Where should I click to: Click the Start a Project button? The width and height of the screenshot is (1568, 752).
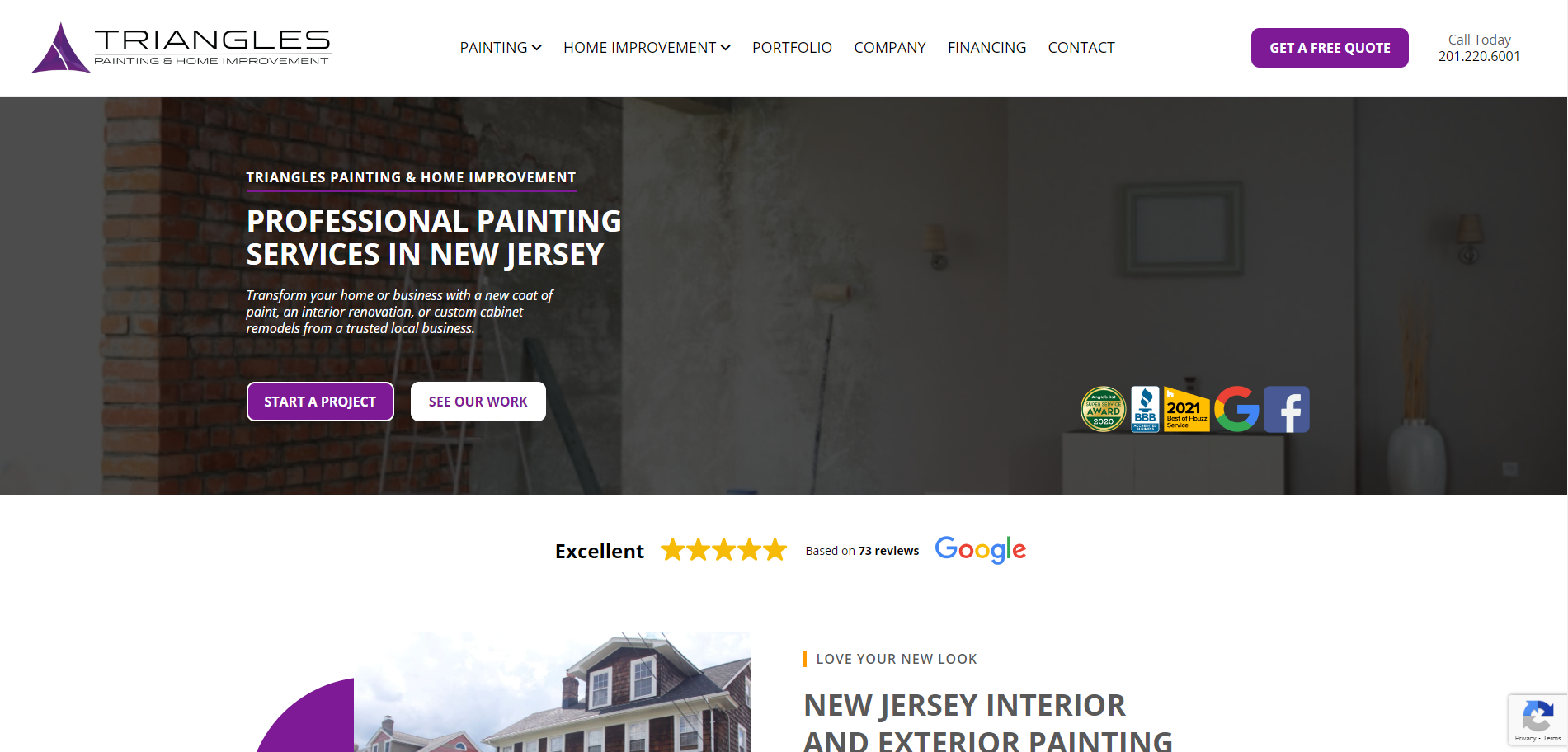point(320,402)
